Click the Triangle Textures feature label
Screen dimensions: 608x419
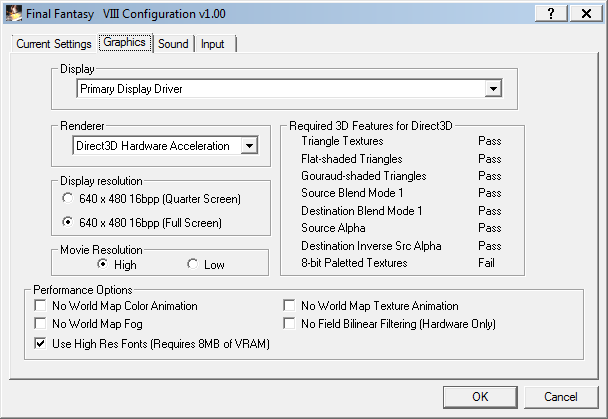click(342, 141)
